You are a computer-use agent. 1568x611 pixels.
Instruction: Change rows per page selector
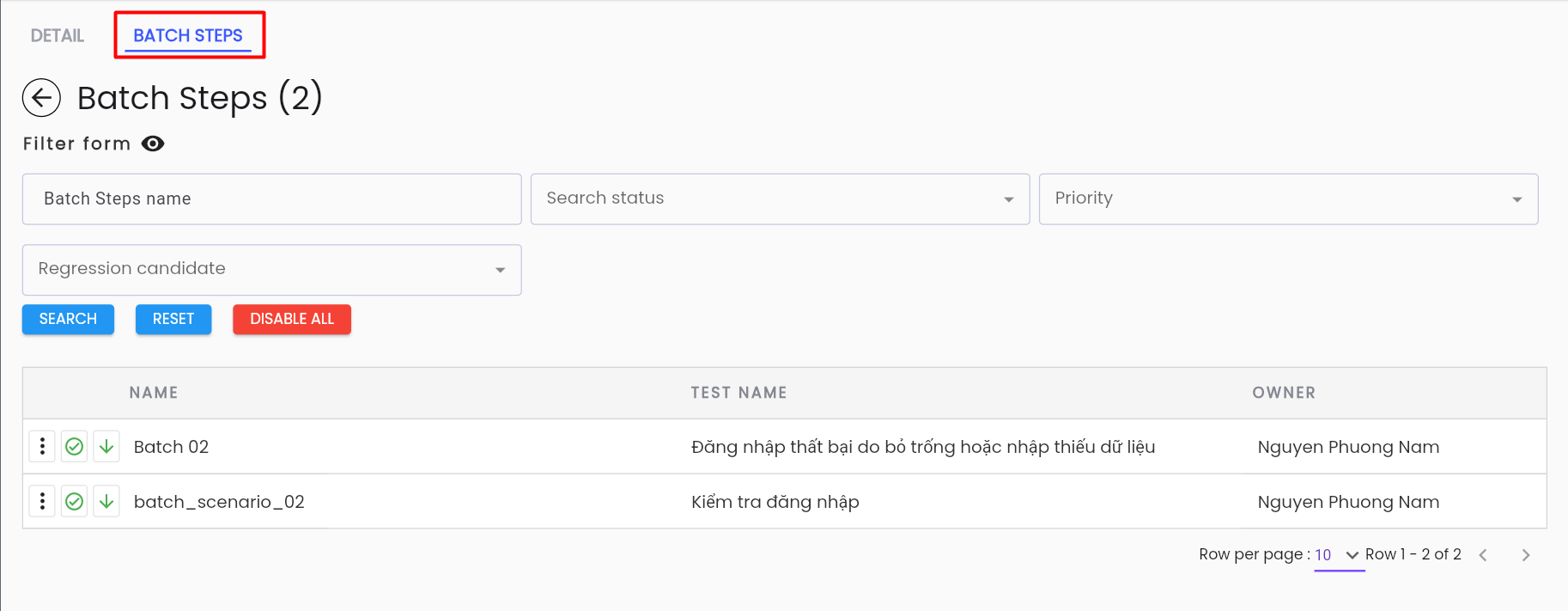click(1338, 555)
